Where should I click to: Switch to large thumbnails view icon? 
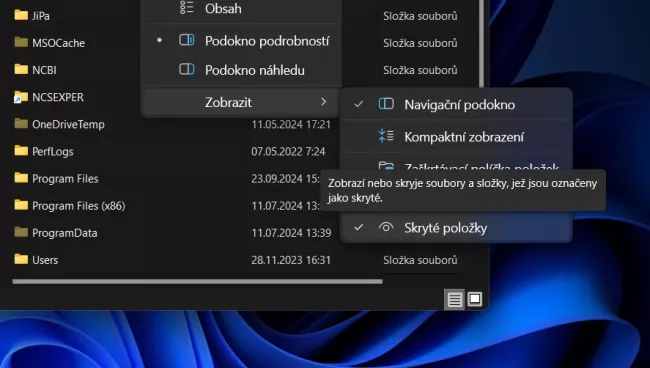point(475,299)
